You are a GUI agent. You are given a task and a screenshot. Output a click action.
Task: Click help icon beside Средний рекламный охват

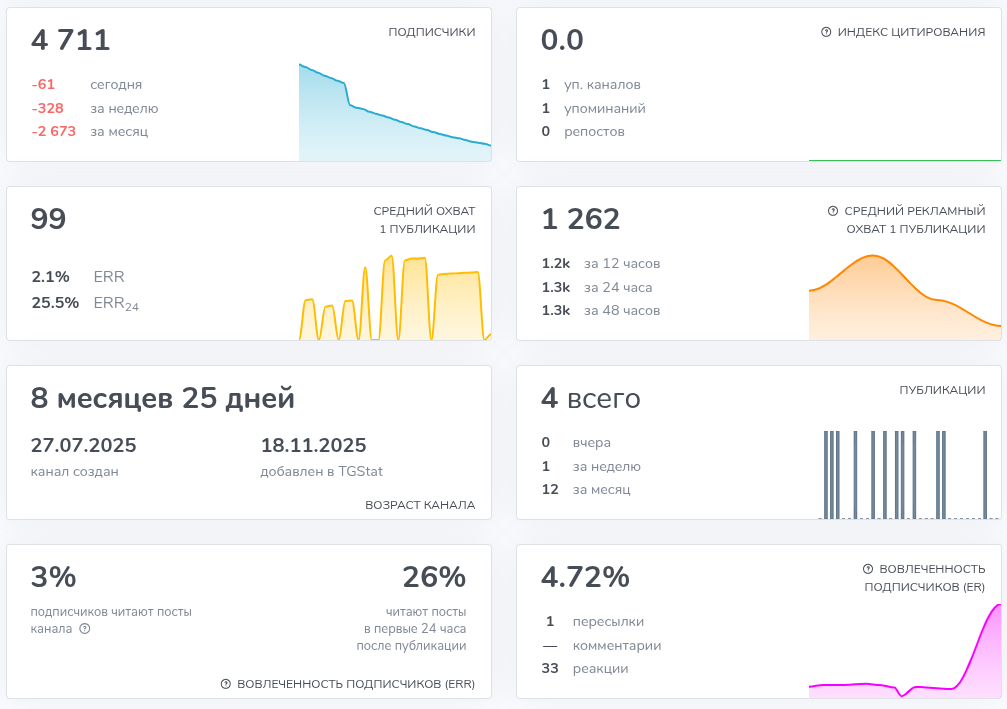833,211
